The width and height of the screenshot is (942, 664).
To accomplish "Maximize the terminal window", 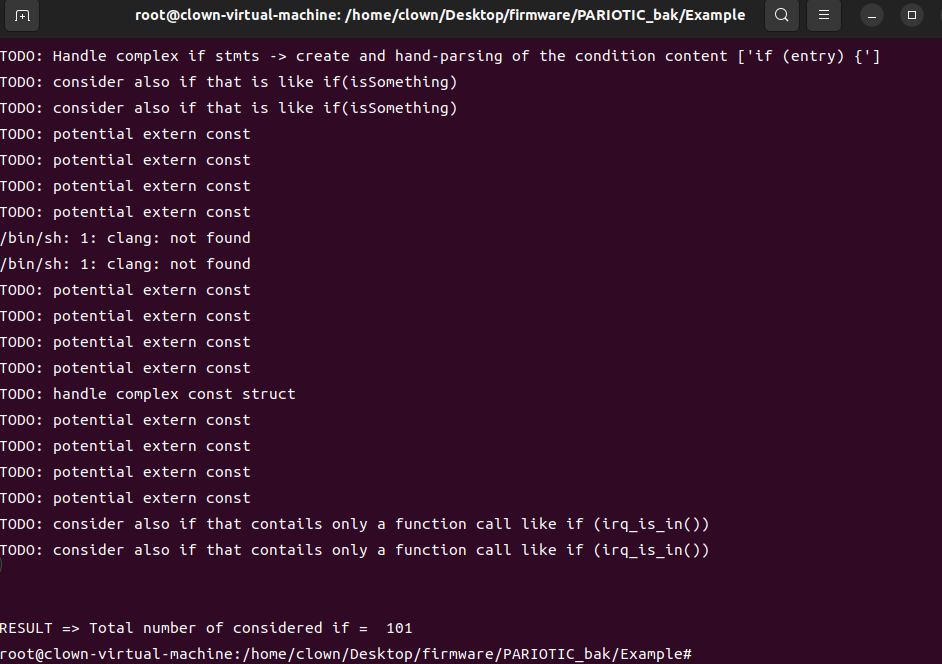I will 911,16.
